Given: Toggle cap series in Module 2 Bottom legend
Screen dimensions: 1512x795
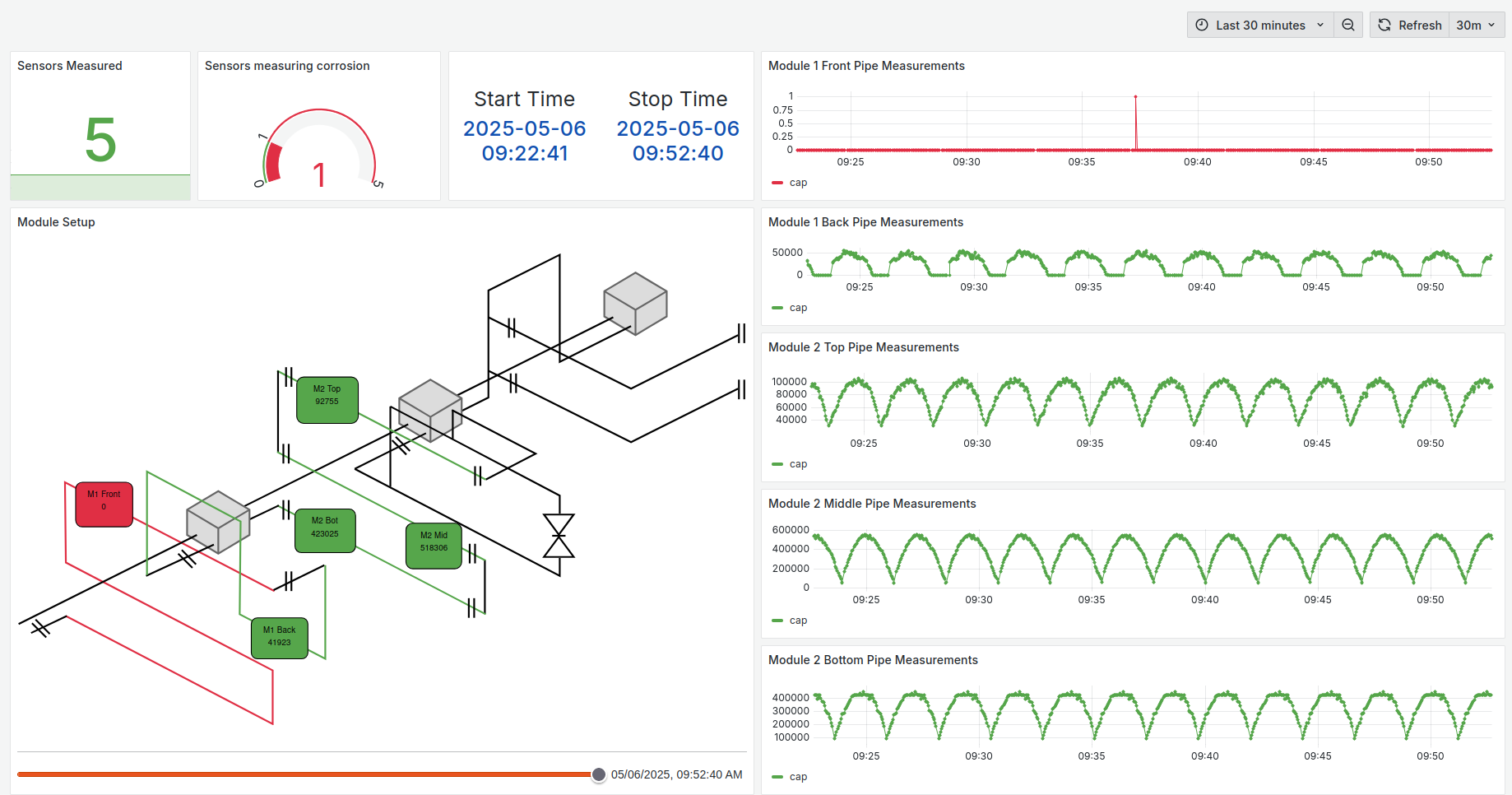Looking at the screenshot, I should [797, 777].
